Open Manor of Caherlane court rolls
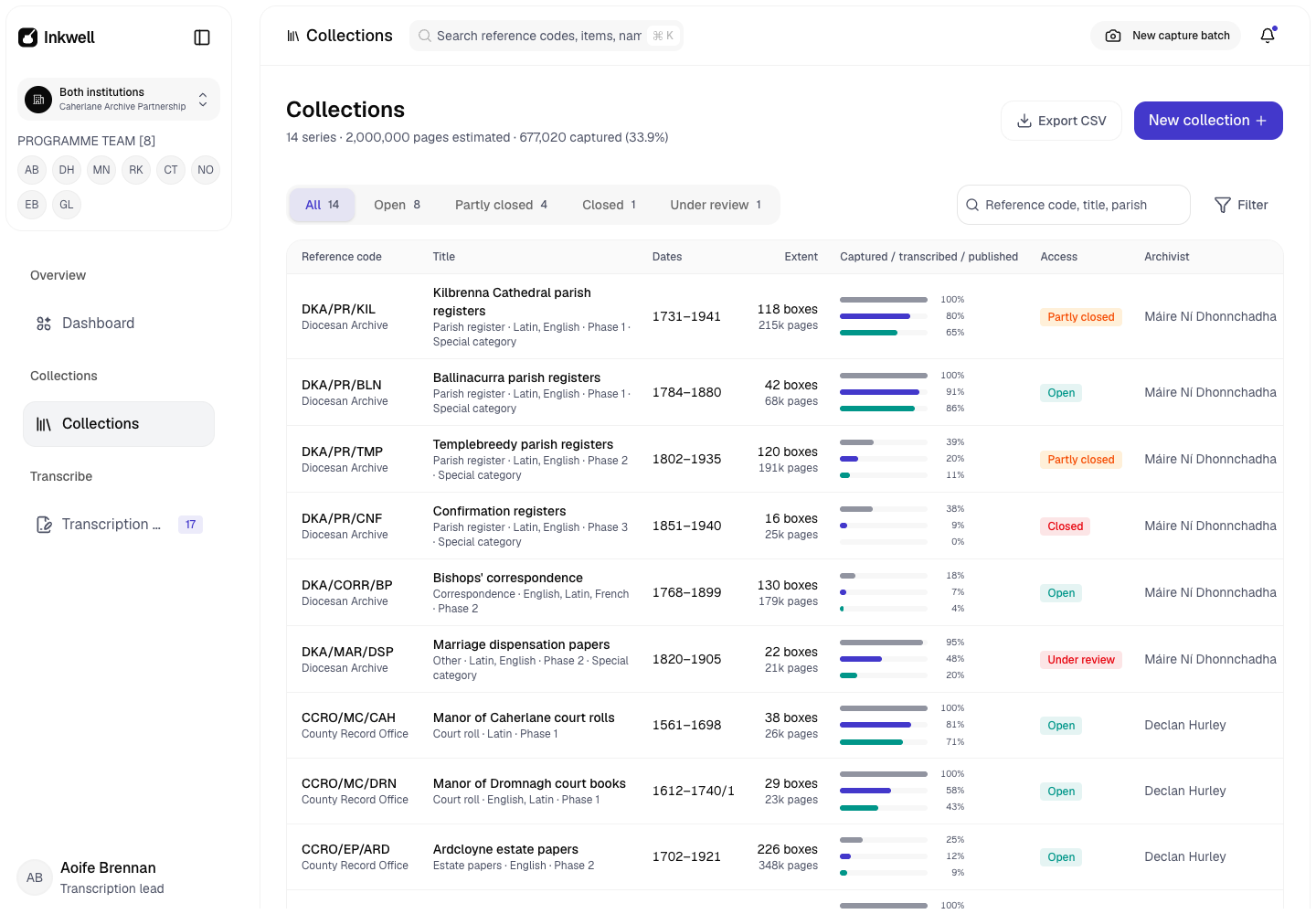This screenshot has height=914, width=1316. coord(524,717)
